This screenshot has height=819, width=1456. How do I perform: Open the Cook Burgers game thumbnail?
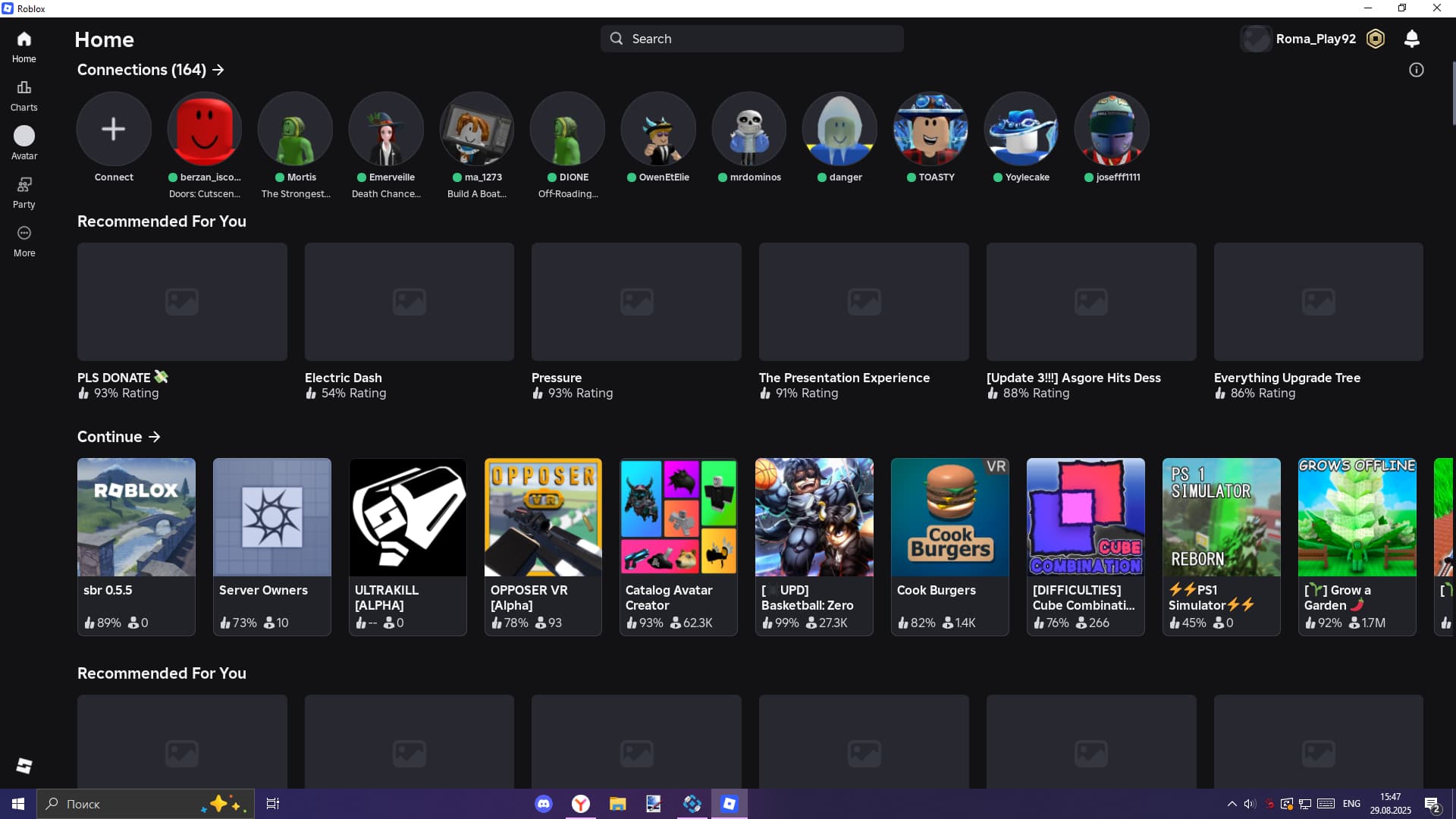[x=949, y=517]
